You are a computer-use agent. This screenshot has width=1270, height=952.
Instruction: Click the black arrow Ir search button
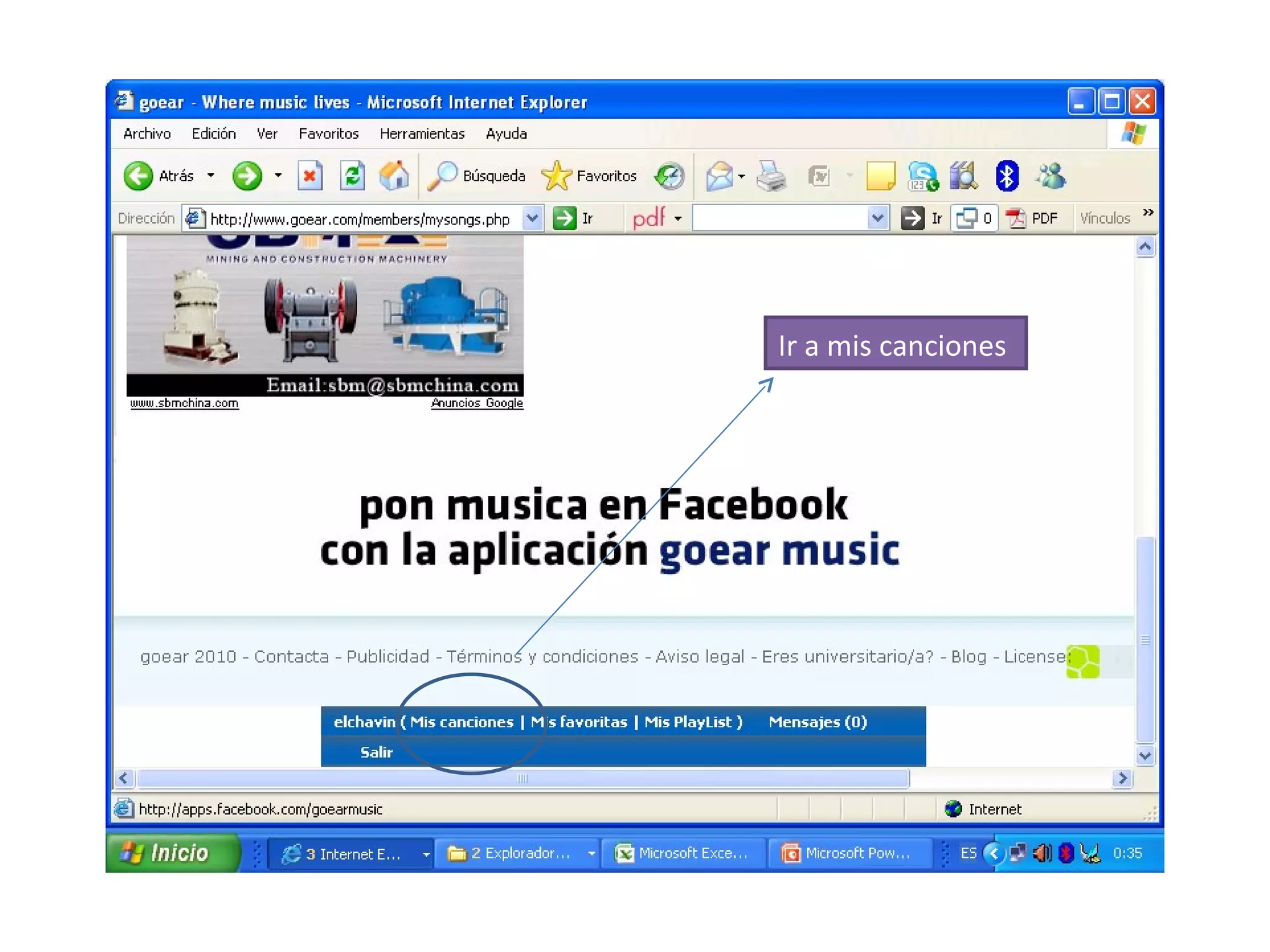(x=922, y=218)
